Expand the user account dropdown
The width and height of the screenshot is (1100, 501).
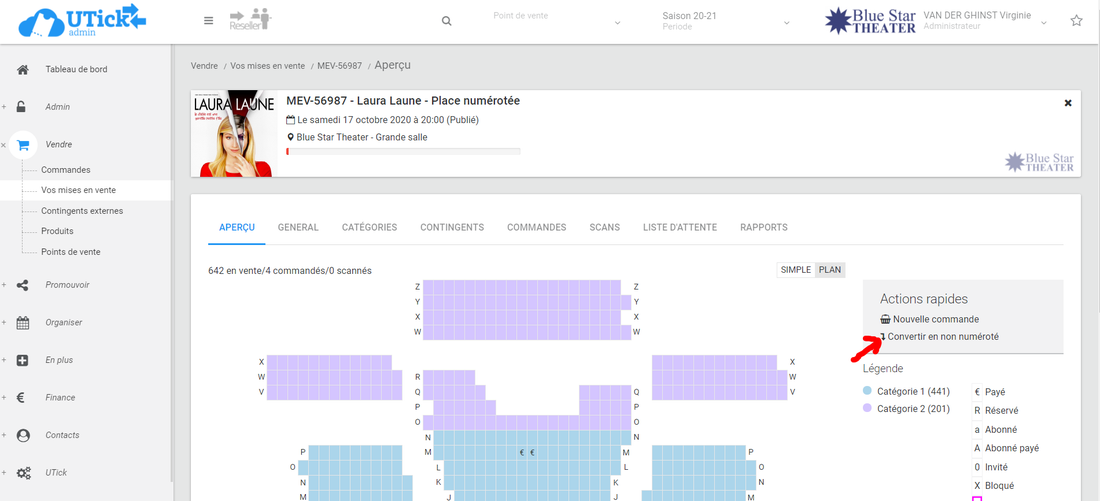[x=1044, y=22]
